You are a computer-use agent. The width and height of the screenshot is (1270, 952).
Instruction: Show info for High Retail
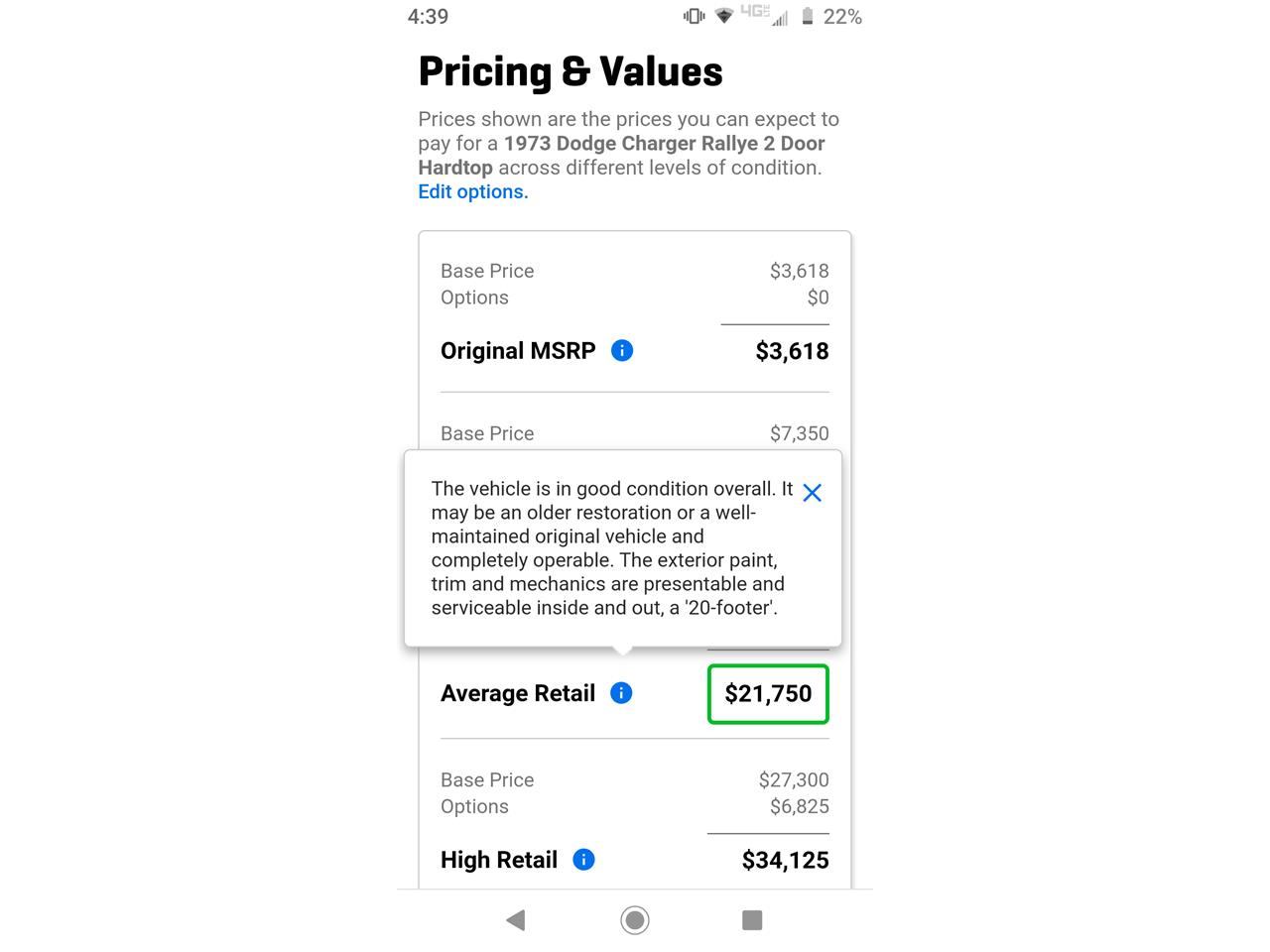coord(583,860)
